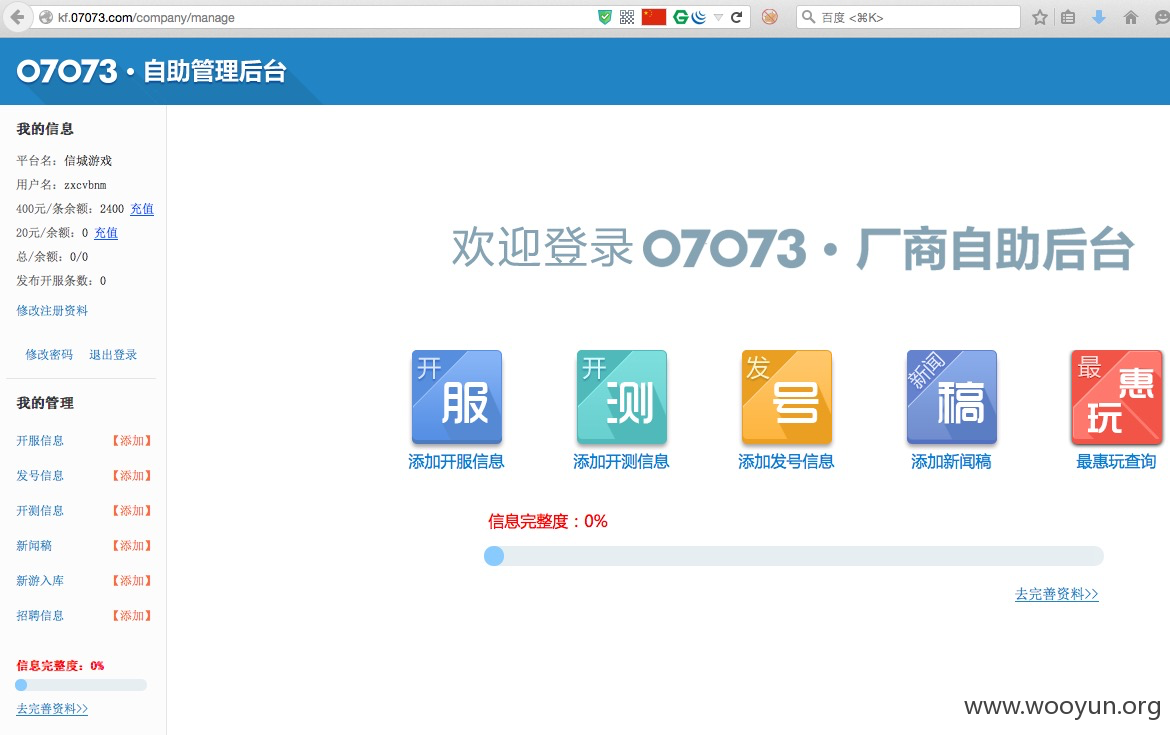Viewport: 1170px width, 735px height.
Task: Click the green G extension icon
Action: pyautogui.click(x=681, y=17)
